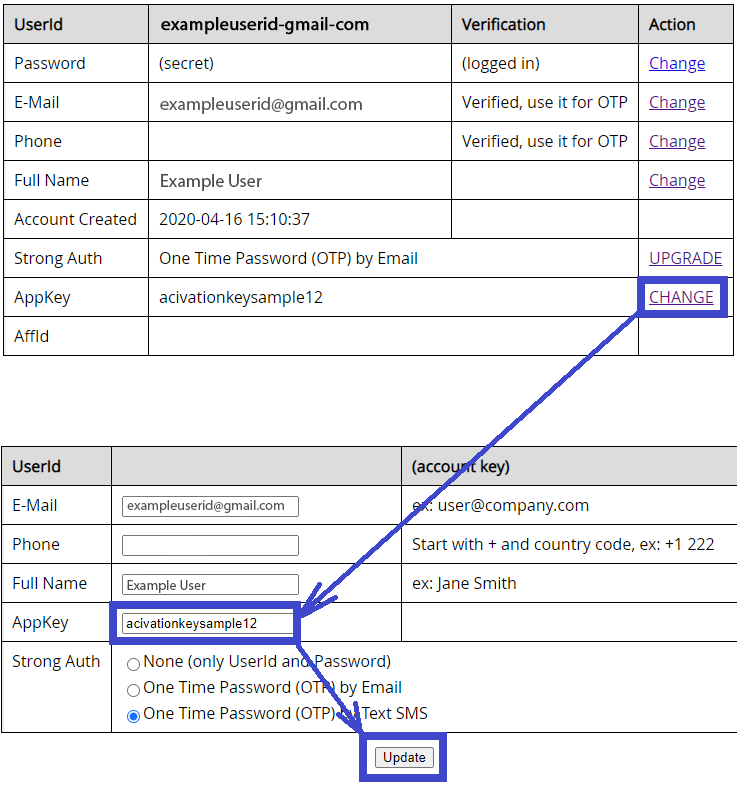Focus the E-Mail input field
737x791 pixels.
(210, 506)
